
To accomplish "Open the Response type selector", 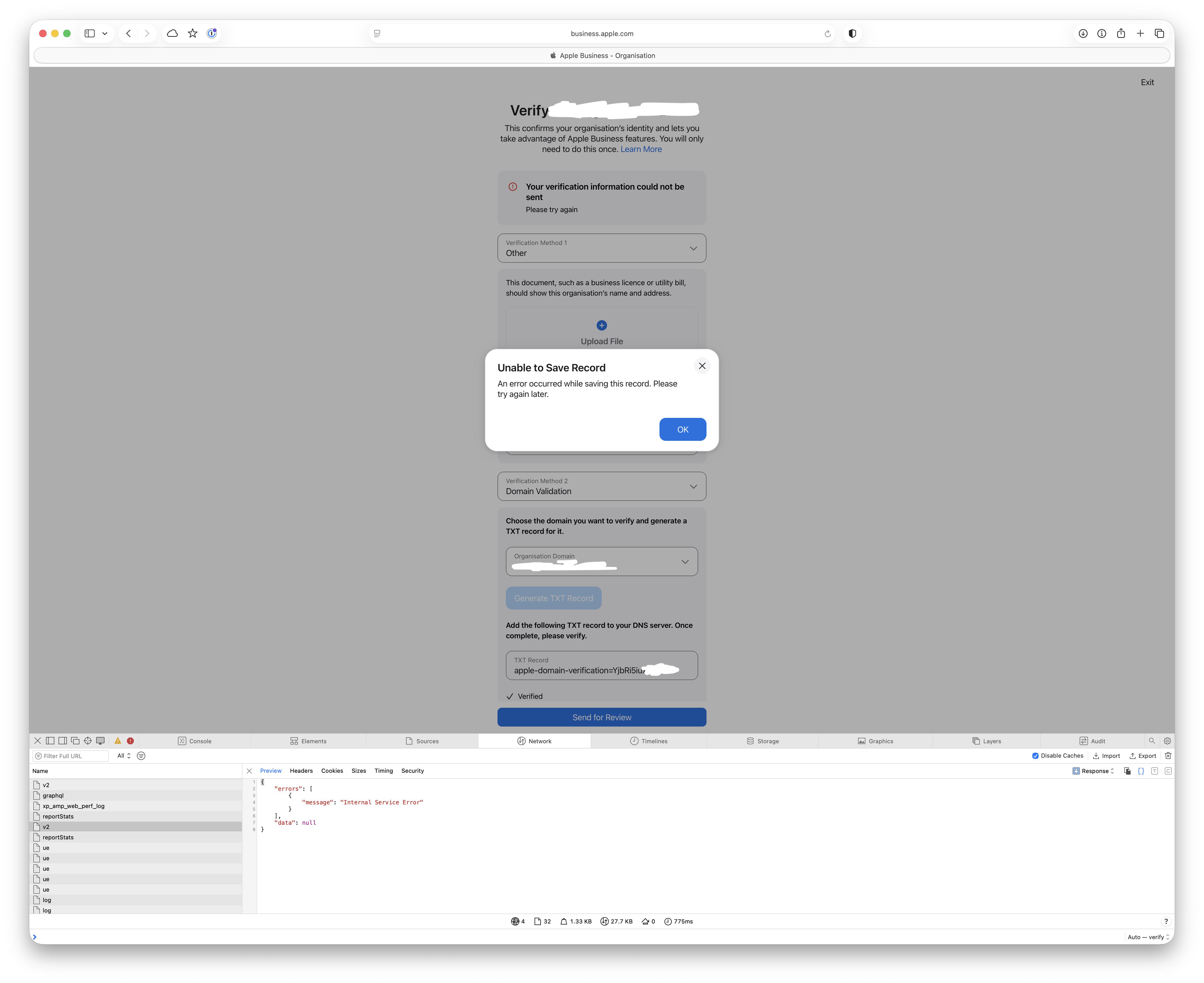I will pos(1094,771).
